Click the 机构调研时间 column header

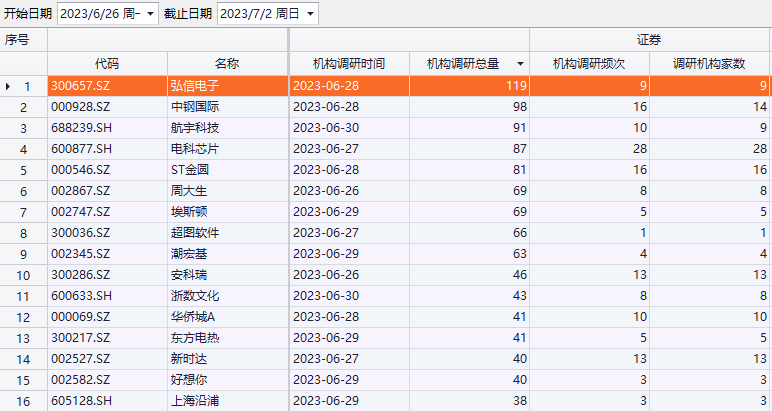click(349, 64)
